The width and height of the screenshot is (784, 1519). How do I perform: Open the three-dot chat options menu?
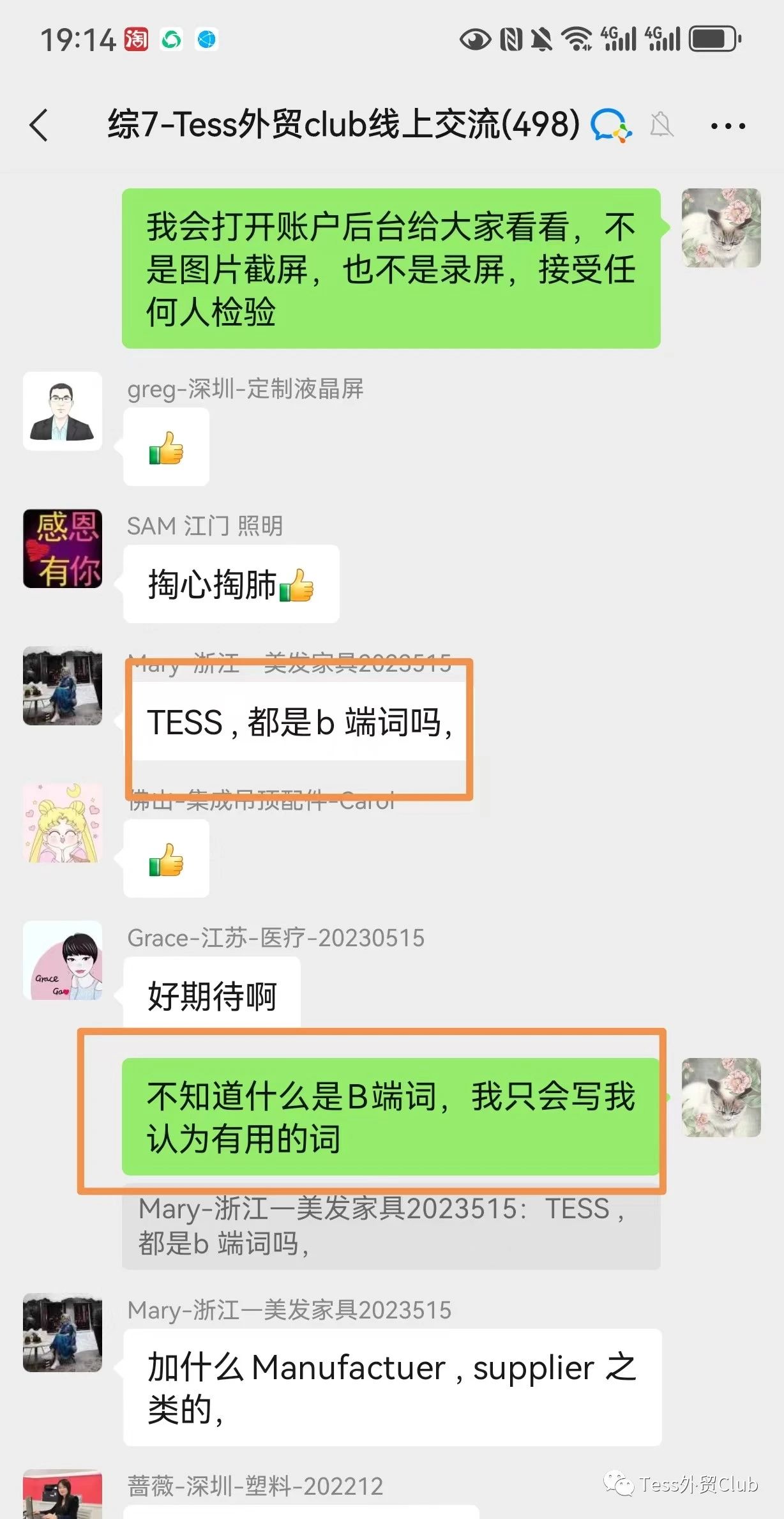(x=728, y=126)
